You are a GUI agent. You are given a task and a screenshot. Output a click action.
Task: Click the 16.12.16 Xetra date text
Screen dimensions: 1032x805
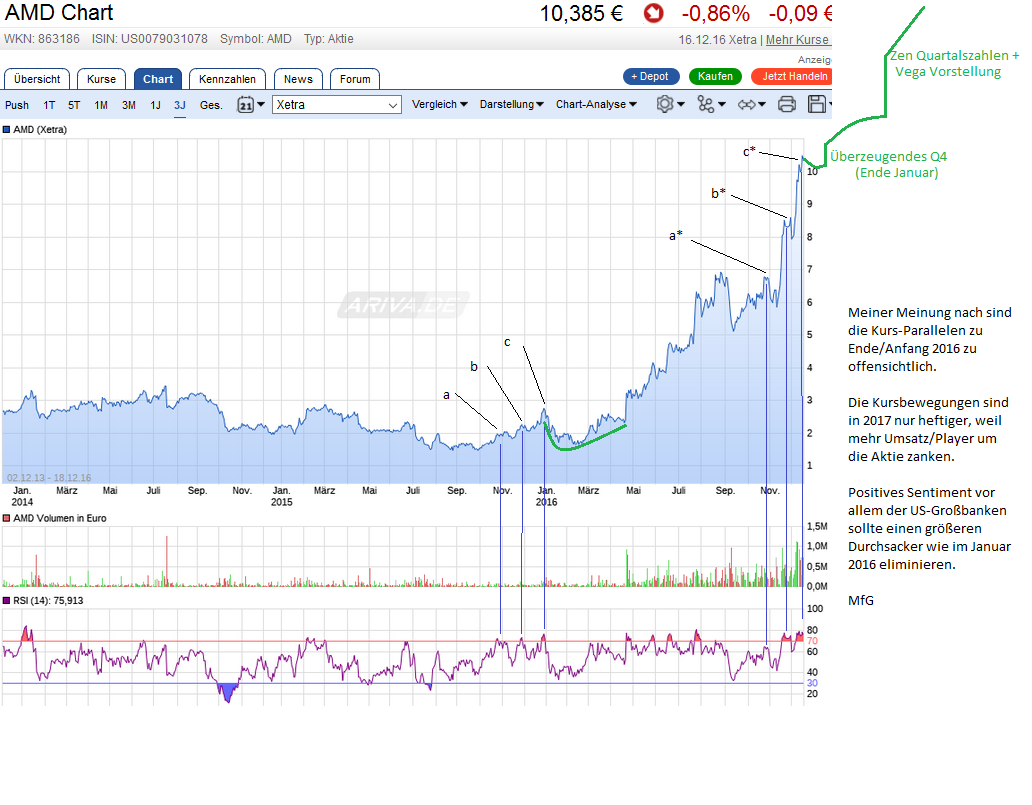coord(717,39)
